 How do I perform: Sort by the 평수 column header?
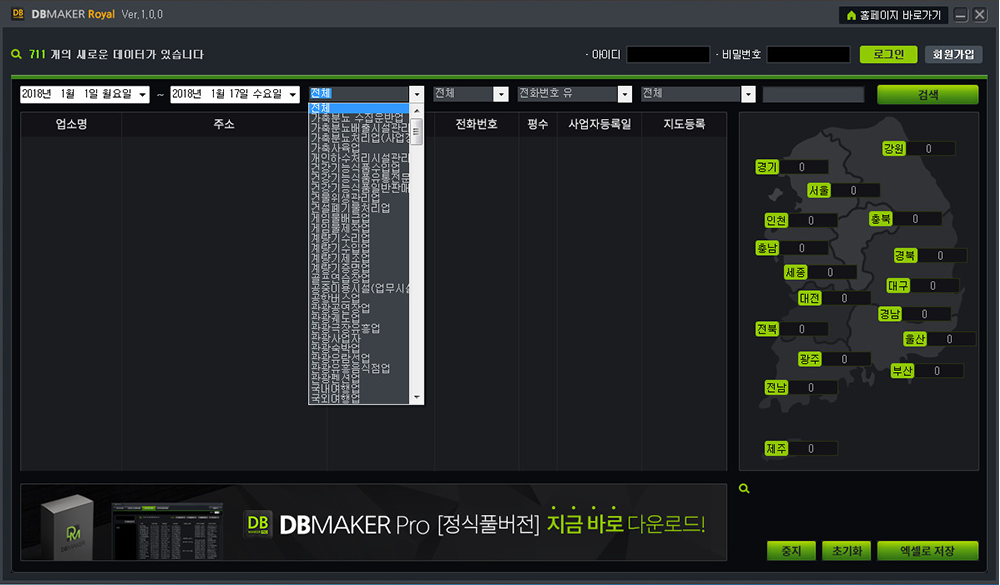click(538, 124)
